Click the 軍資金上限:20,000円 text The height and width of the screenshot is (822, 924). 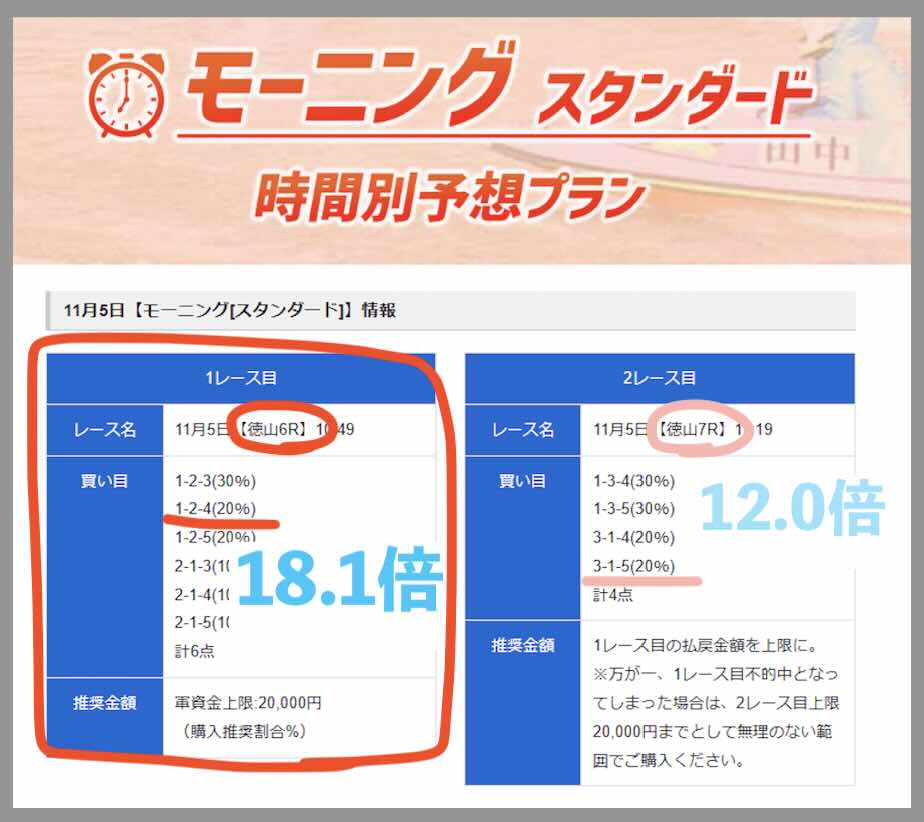point(248,703)
